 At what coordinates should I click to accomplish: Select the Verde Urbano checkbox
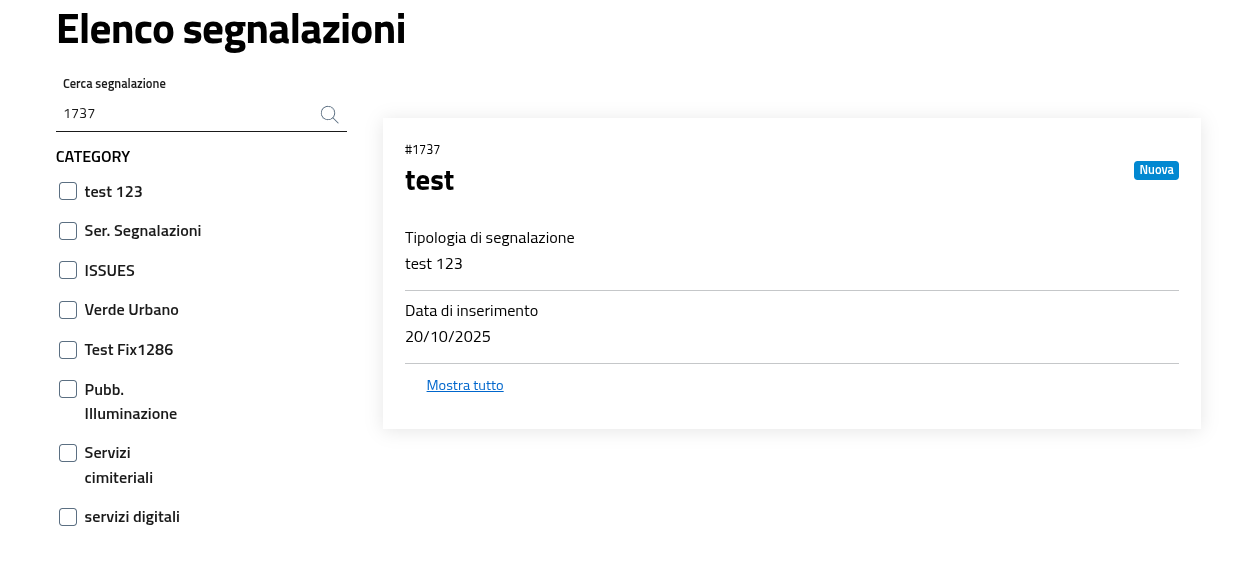click(x=68, y=310)
